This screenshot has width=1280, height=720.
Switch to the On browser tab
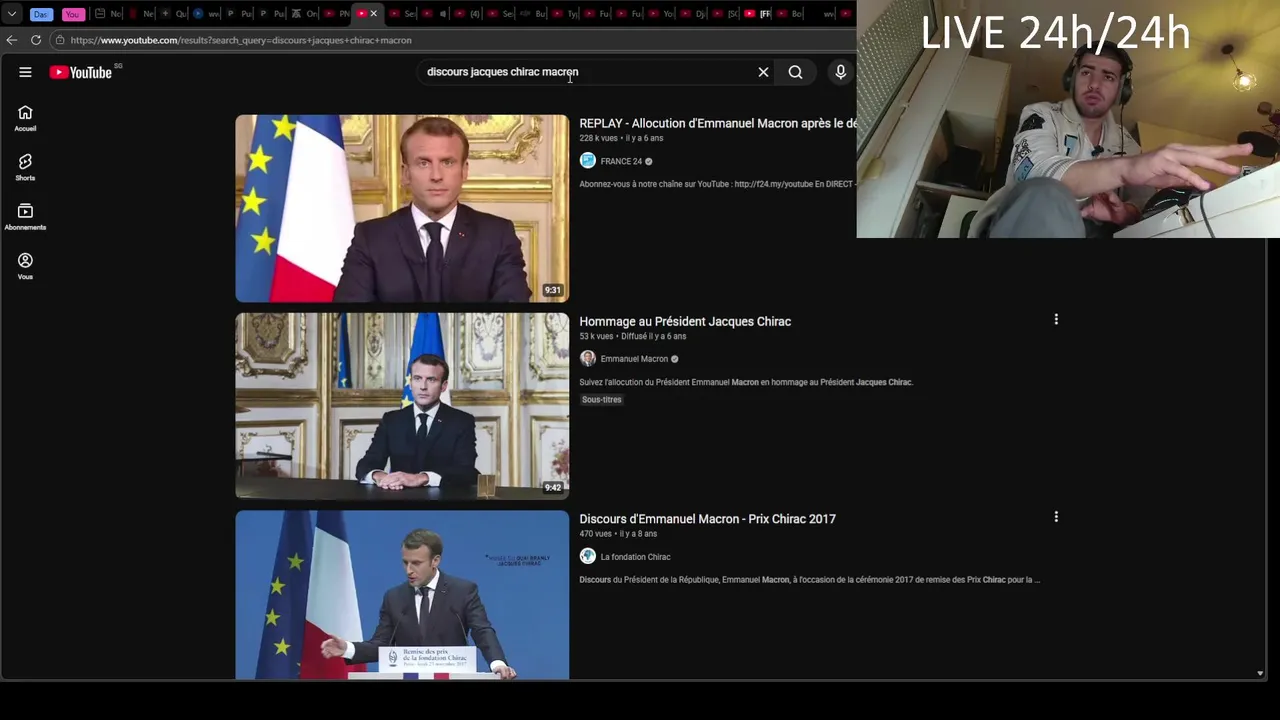(x=304, y=14)
